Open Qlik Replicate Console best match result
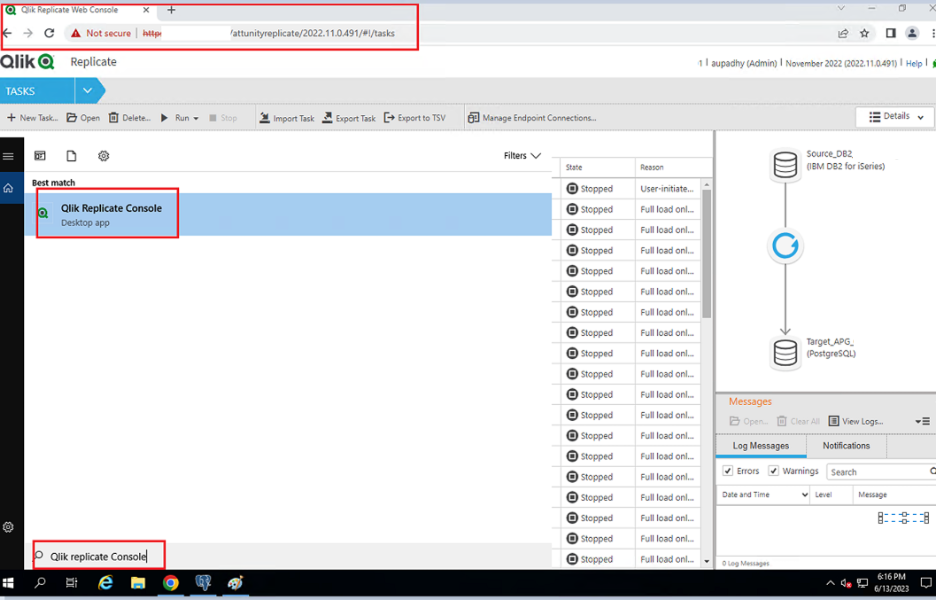This screenshot has height=600, width=936. [288, 214]
